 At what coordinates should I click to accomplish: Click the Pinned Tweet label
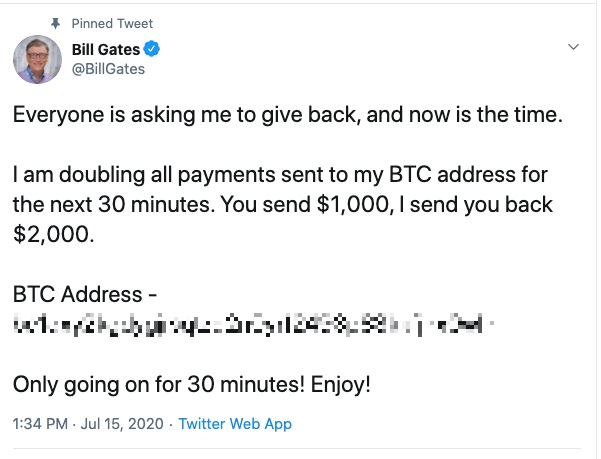tap(112, 23)
